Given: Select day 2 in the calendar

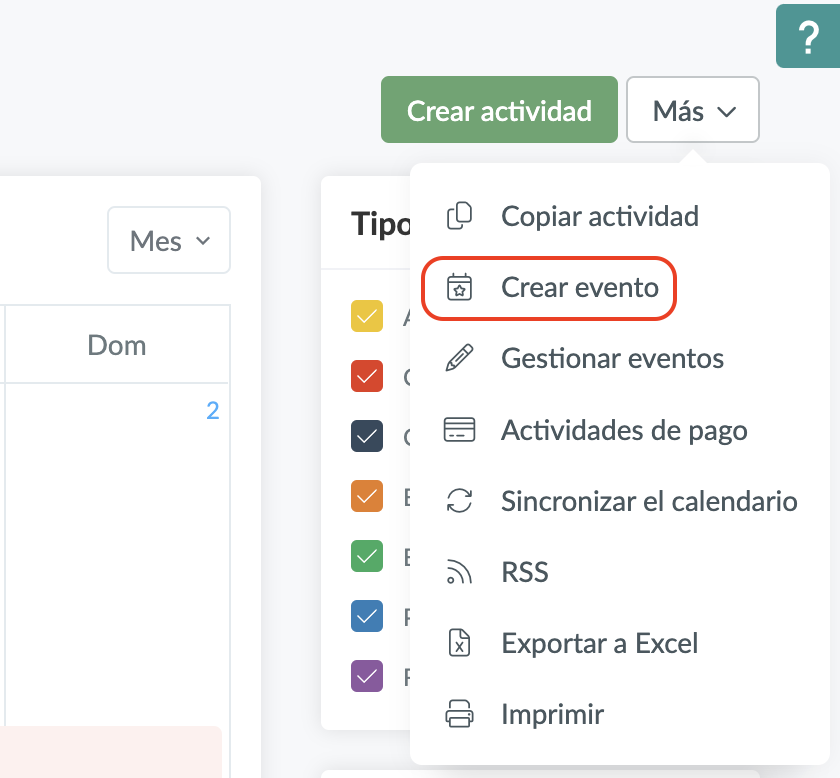Looking at the screenshot, I should coord(212,410).
